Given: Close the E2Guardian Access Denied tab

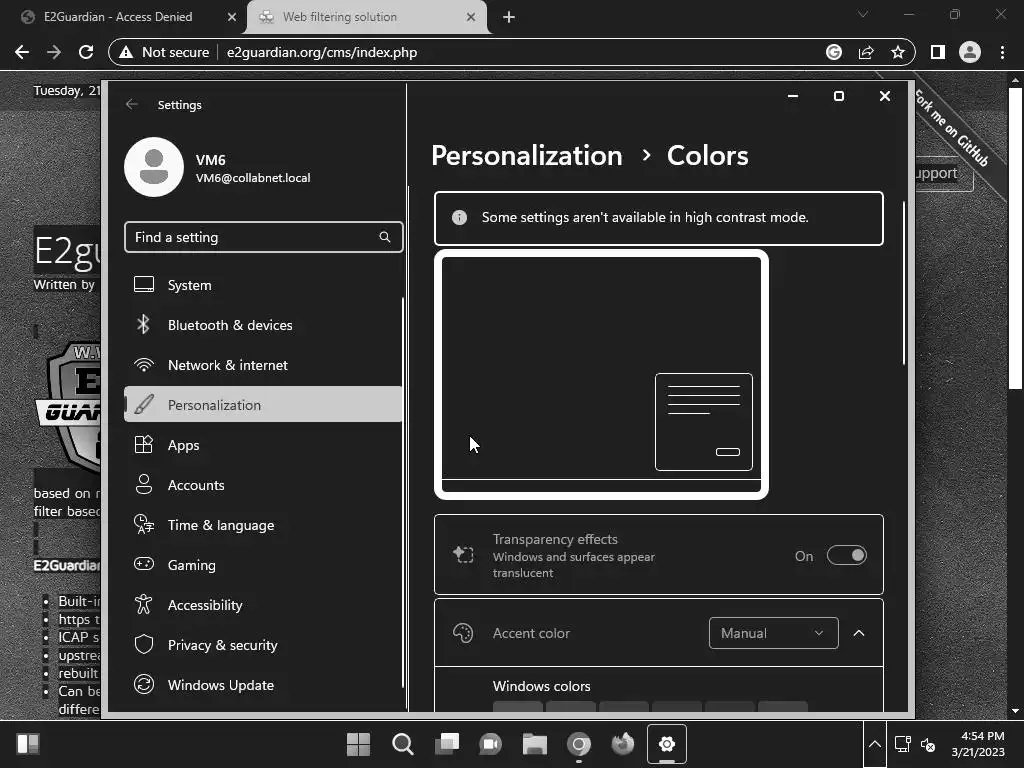Looking at the screenshot, I should [231, 17].
